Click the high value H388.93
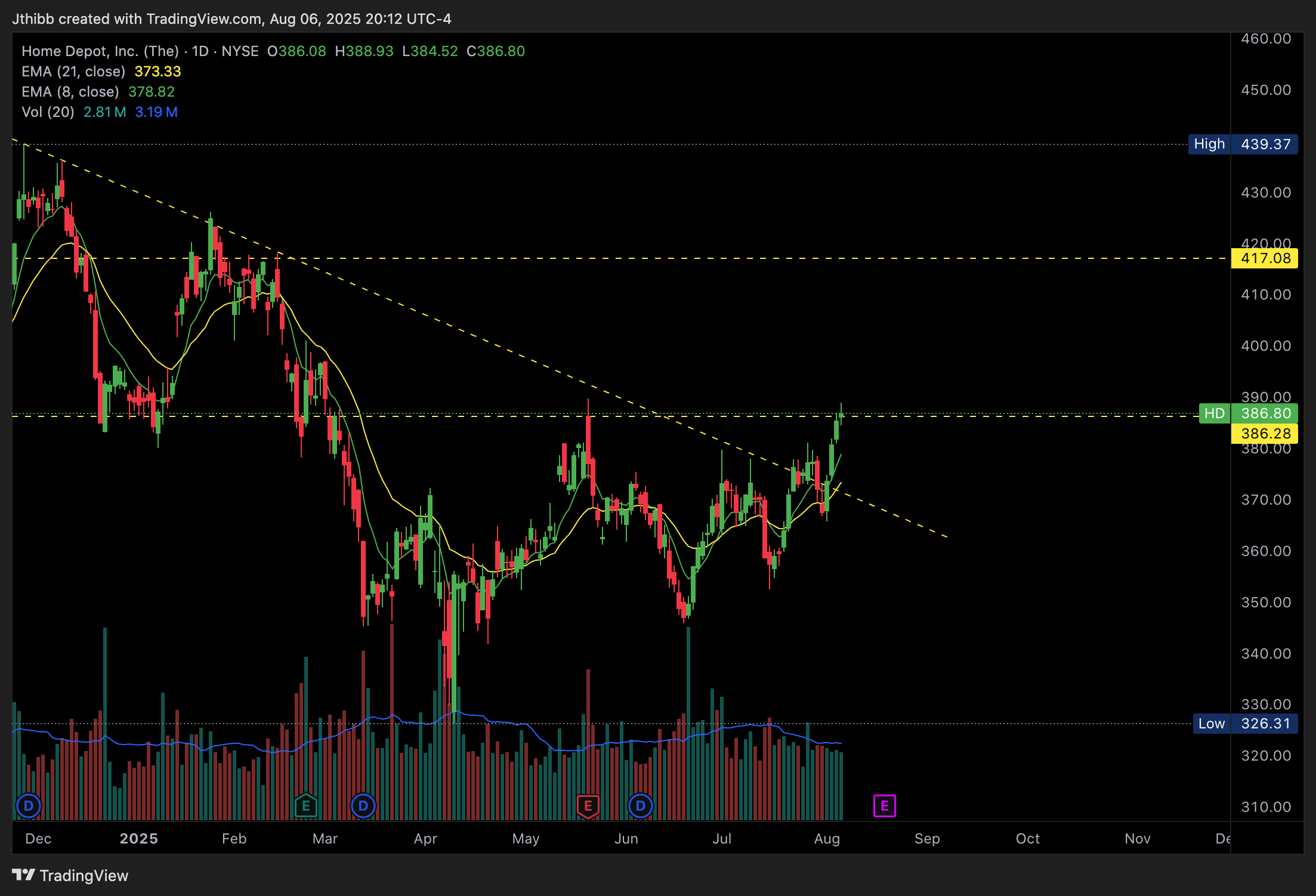1316x896 pixels. point(364,51)
